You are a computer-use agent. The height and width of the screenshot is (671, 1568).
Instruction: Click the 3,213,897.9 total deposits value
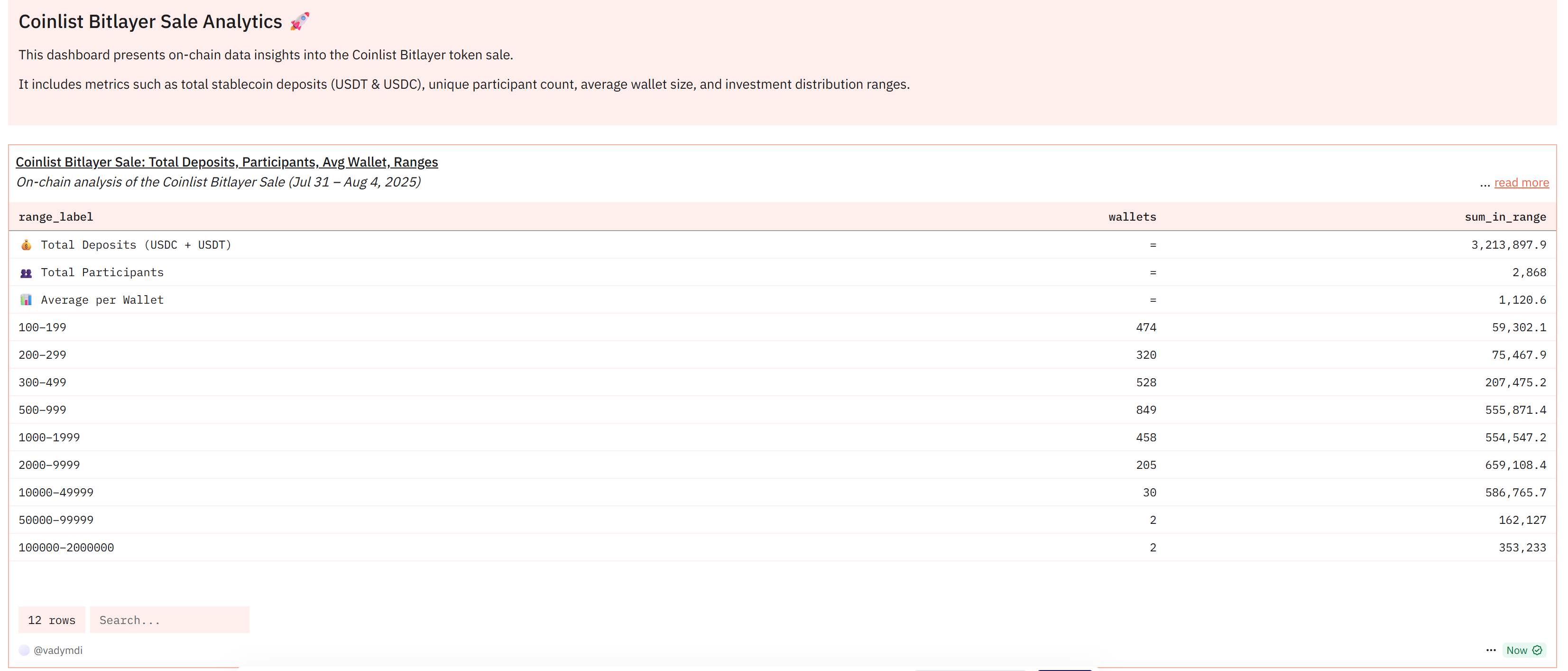(x=1508, y=245)
